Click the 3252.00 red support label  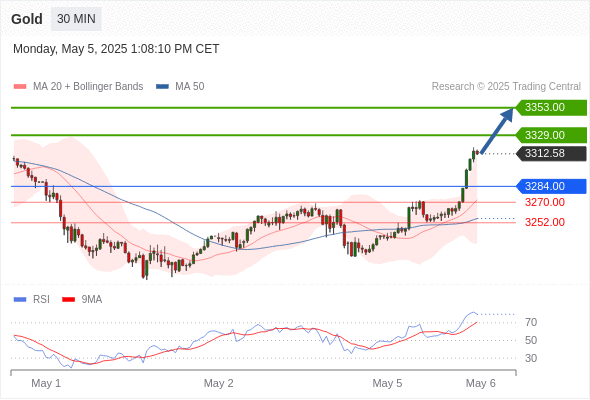pos(545,222)
